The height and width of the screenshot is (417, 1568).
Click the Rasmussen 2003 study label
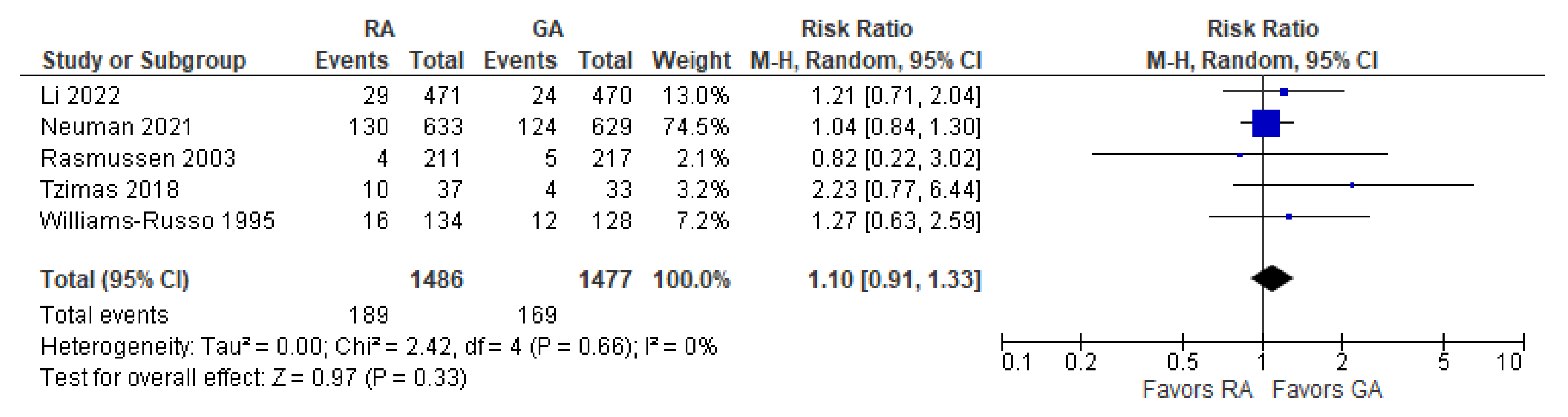138,158
